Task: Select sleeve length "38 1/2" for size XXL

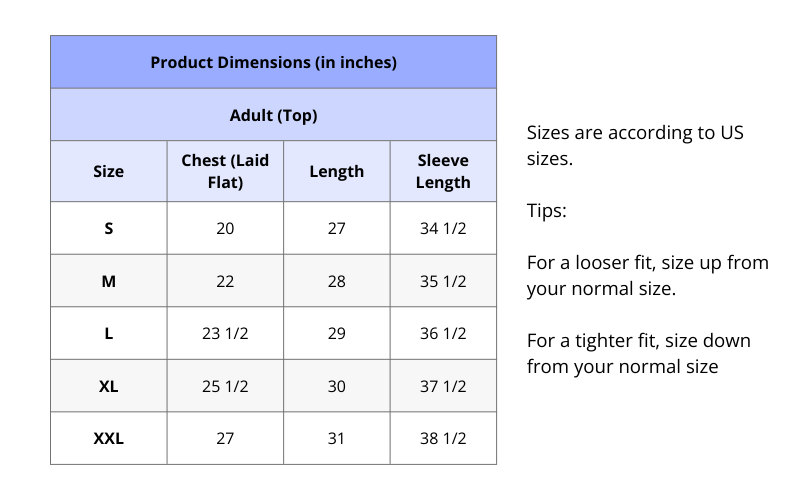Action: (442, 438)
